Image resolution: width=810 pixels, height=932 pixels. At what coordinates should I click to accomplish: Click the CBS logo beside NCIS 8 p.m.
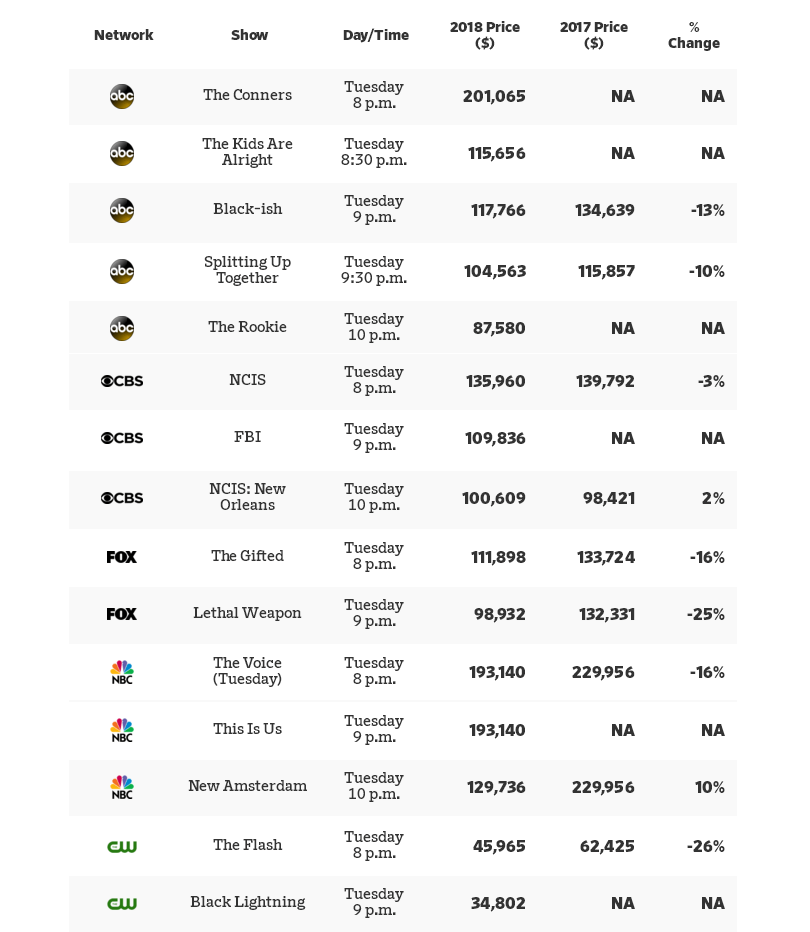tap(122, 381)
